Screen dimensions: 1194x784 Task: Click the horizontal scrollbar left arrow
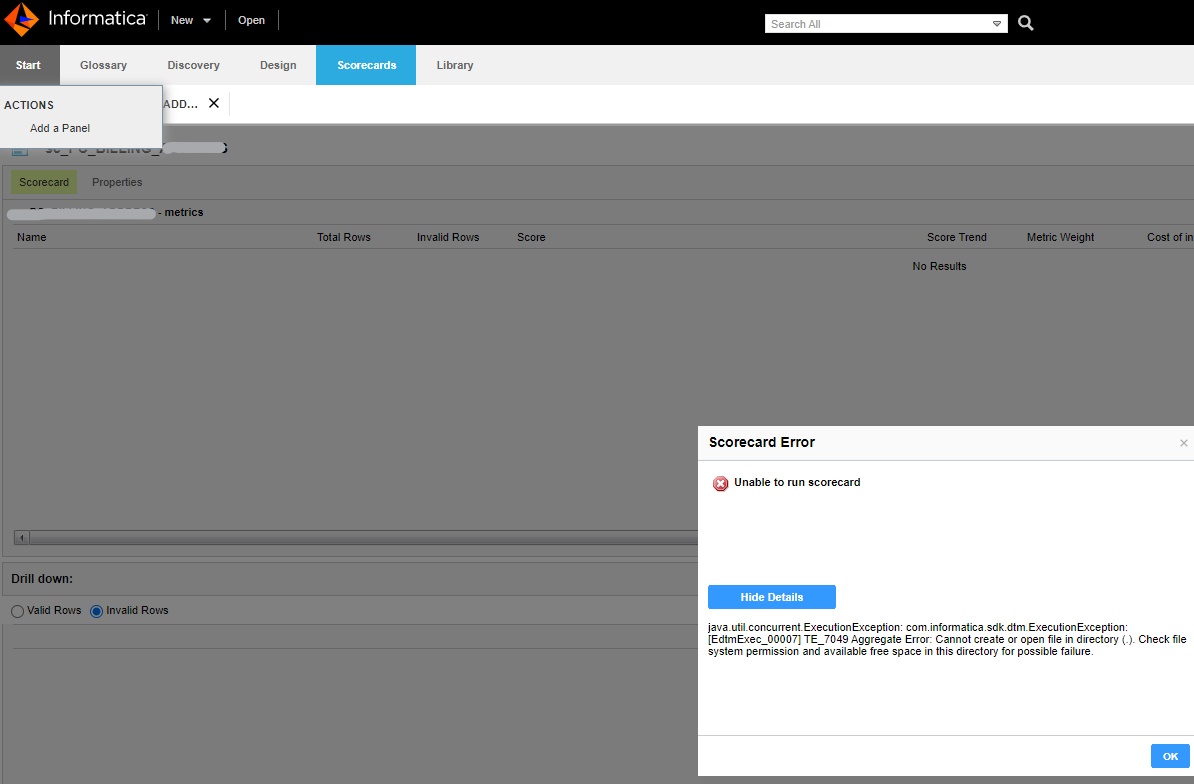pyautogui.click(x=22, y=537)
